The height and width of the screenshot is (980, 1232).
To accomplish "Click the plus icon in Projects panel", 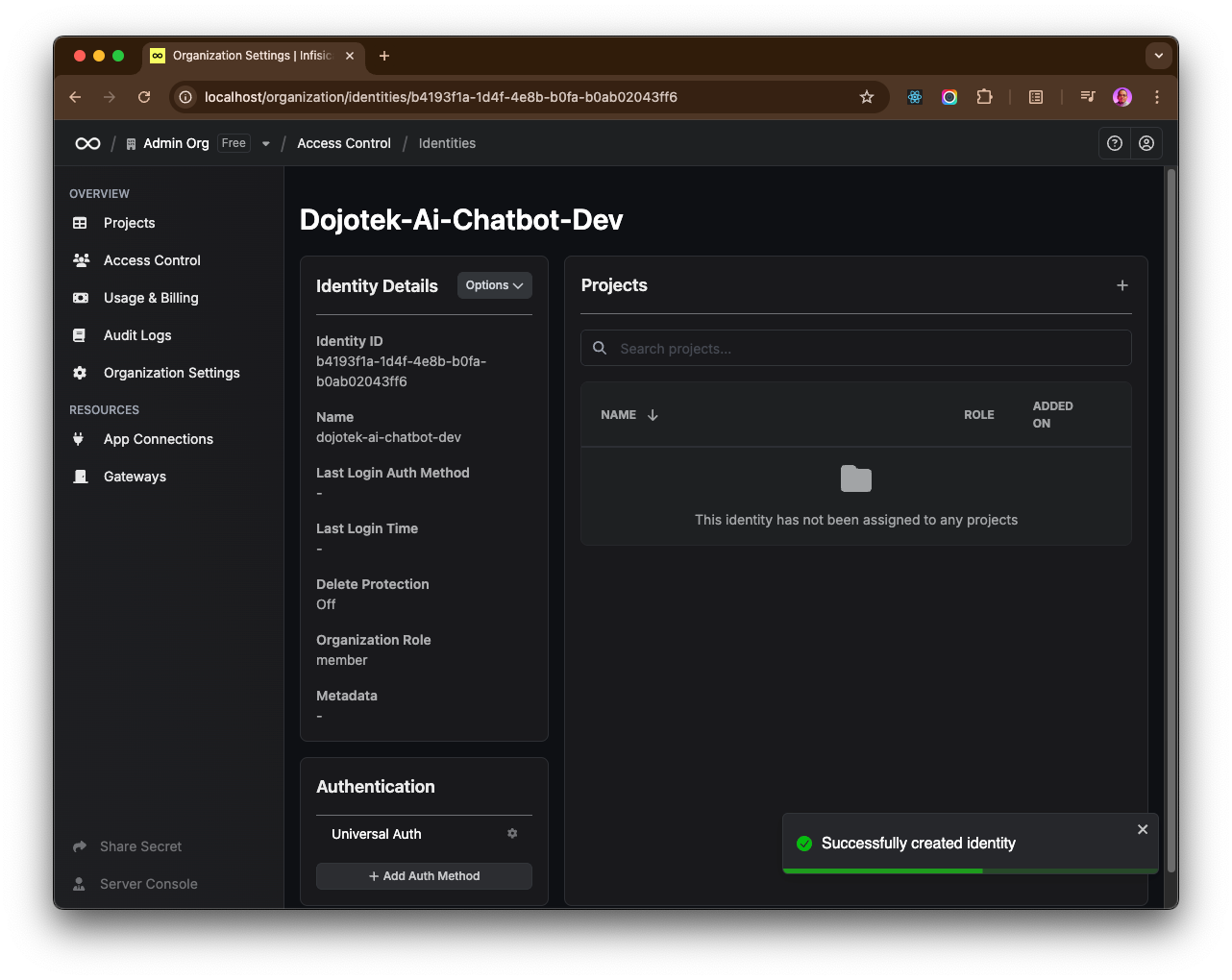I will 1121,285.
